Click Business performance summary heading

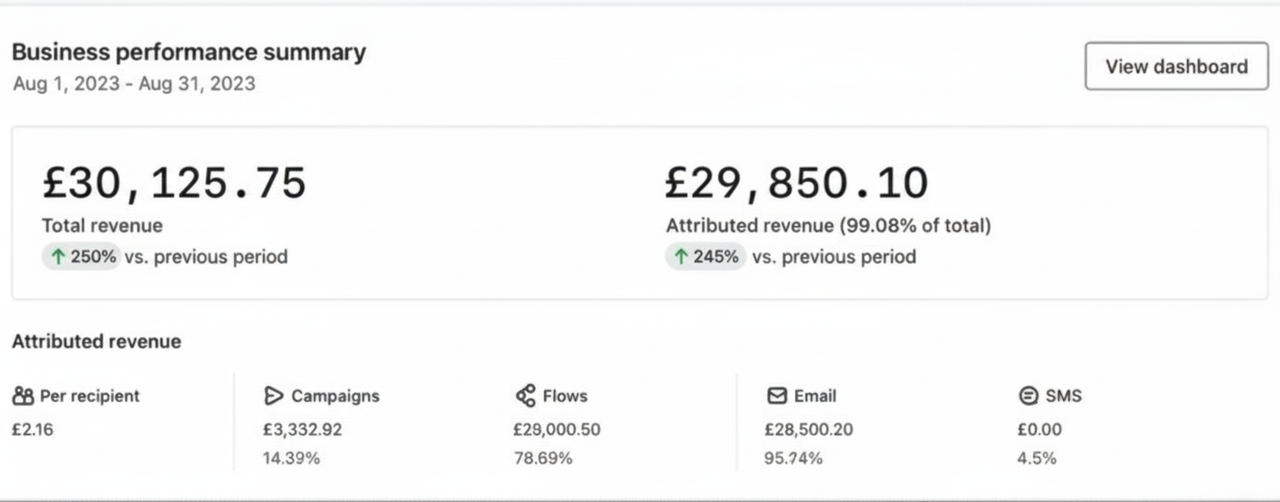tap(189, 52)
